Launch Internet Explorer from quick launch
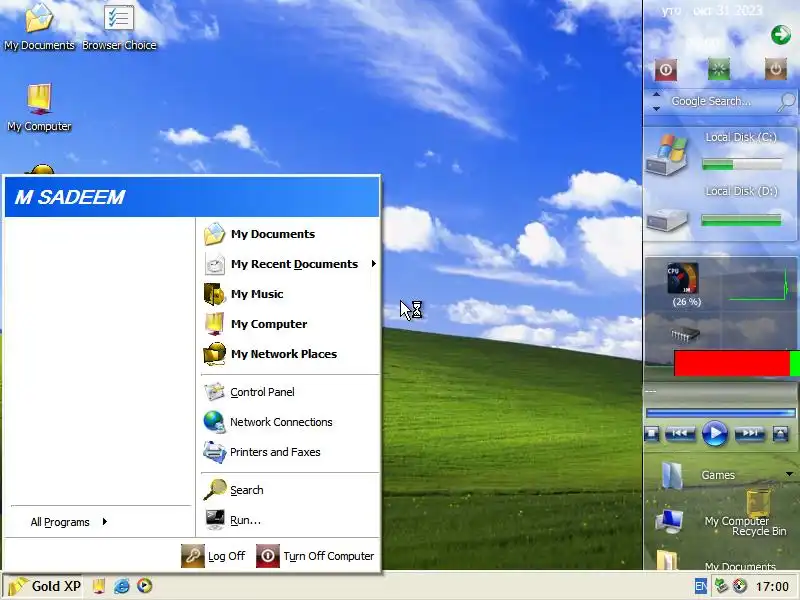The image size is (800, 600). click(x=121, y=586)
